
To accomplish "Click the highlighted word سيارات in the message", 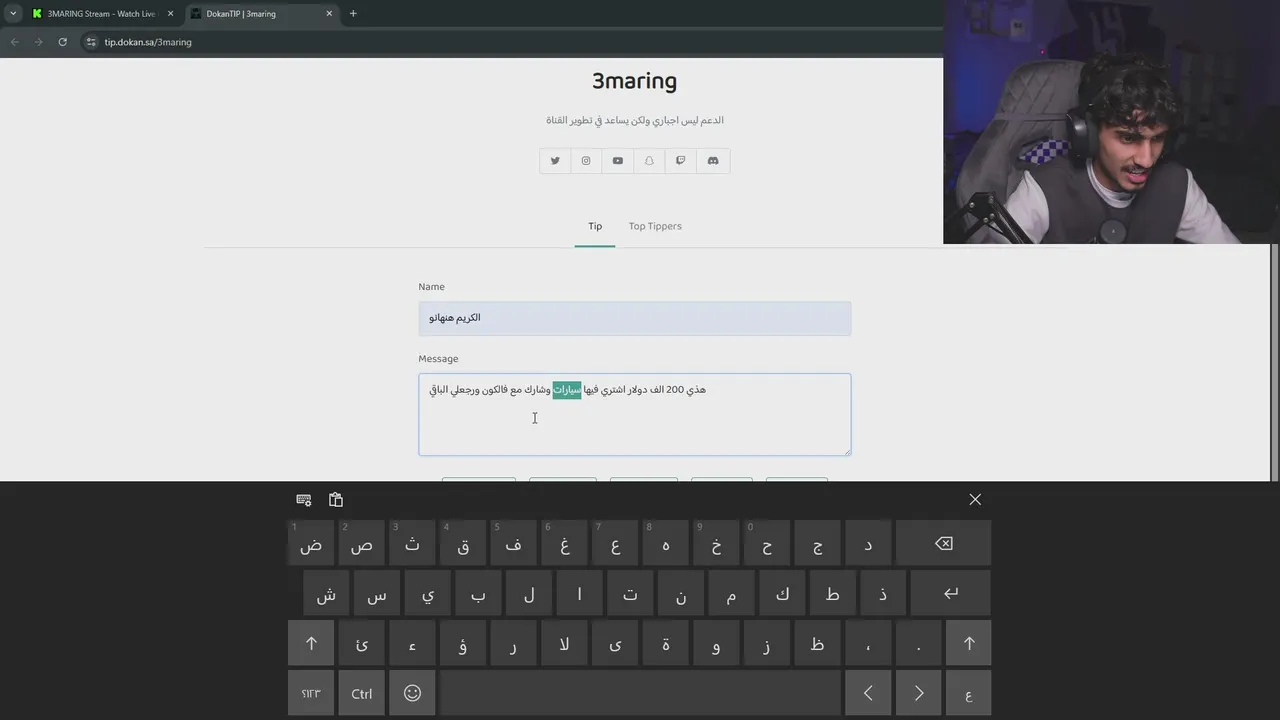I will click(567, 389).
